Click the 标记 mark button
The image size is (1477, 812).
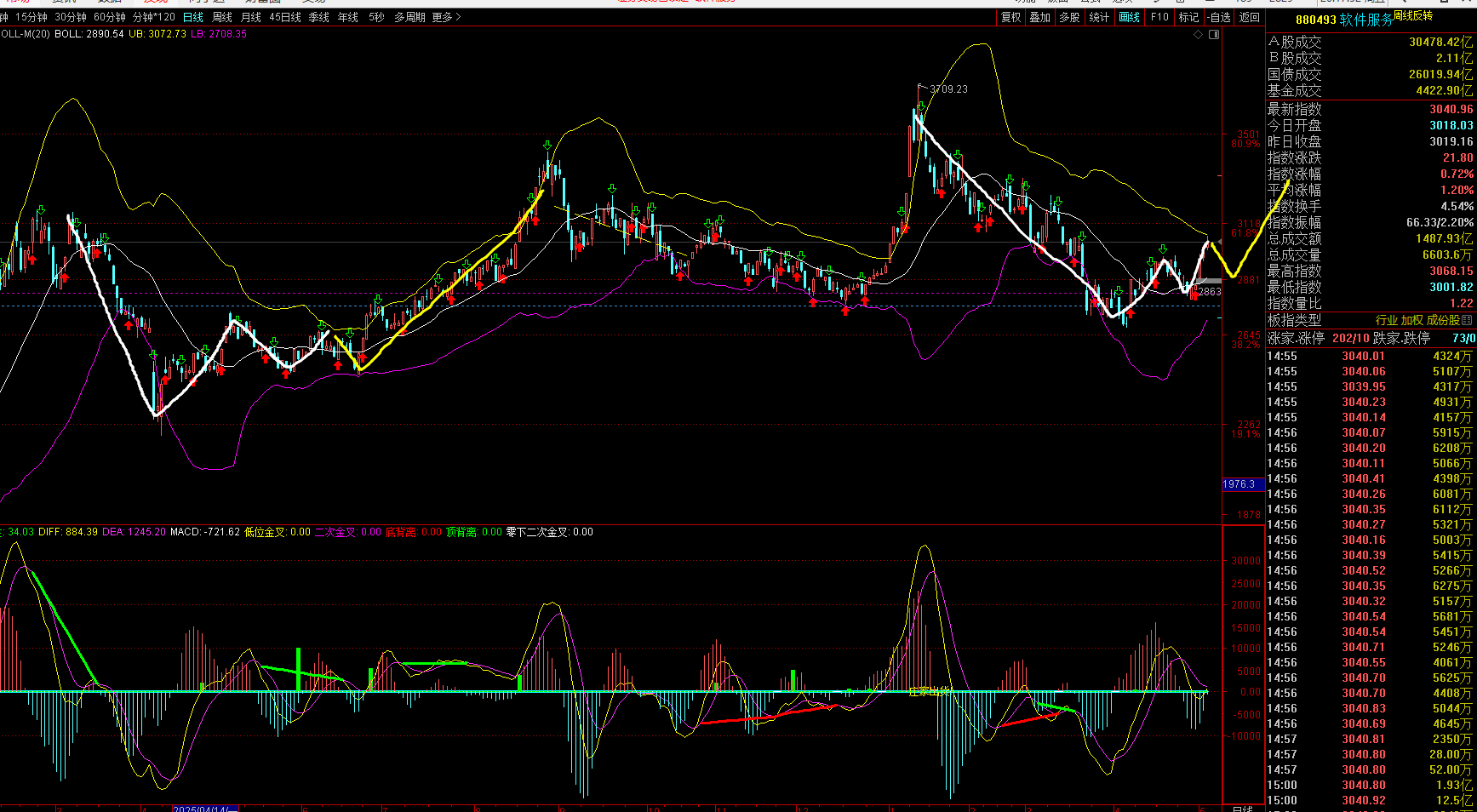(1188, 17)
